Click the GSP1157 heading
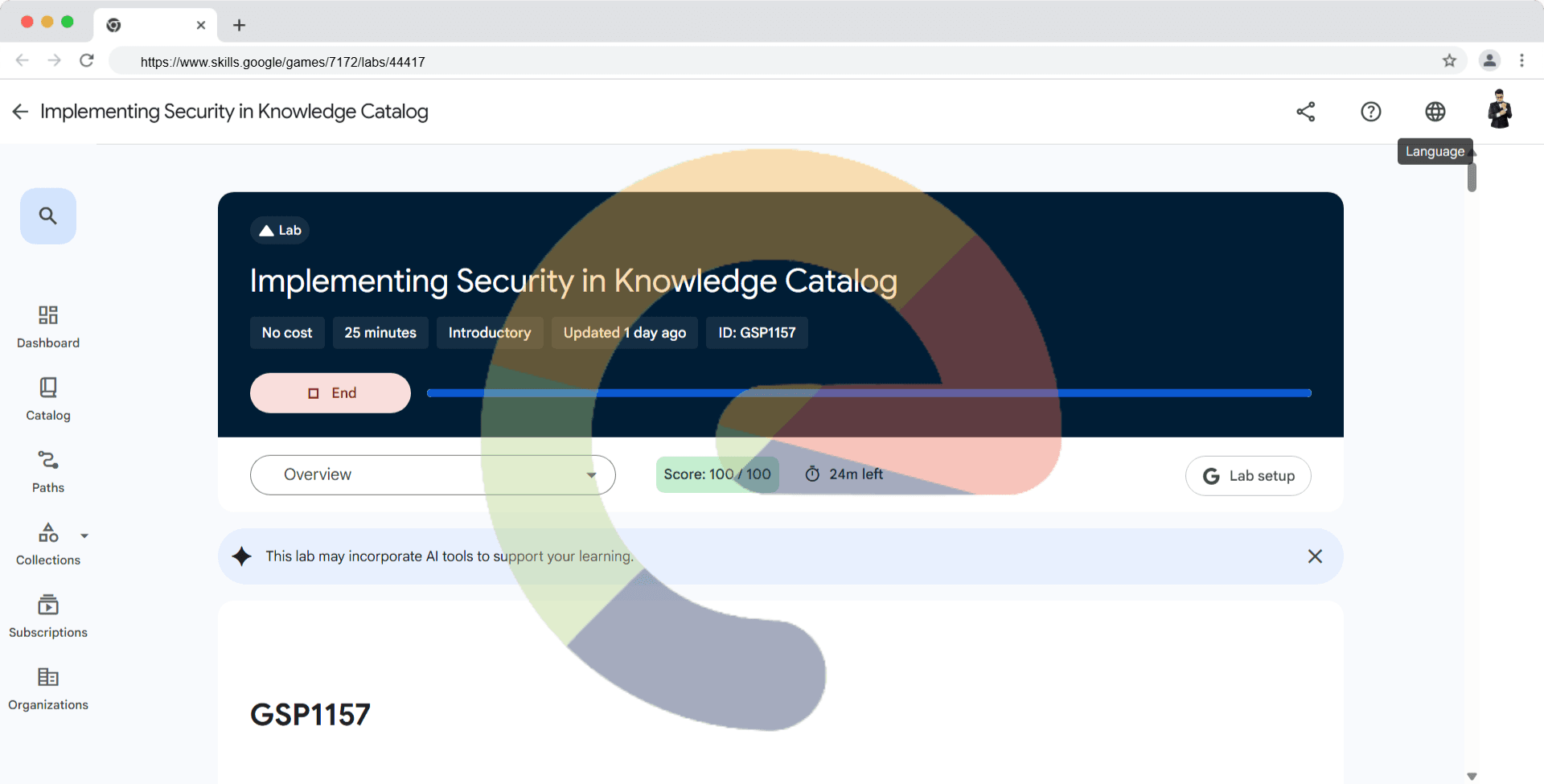Viewport: 1544px width, 784px height. click(x=310, y=715)
